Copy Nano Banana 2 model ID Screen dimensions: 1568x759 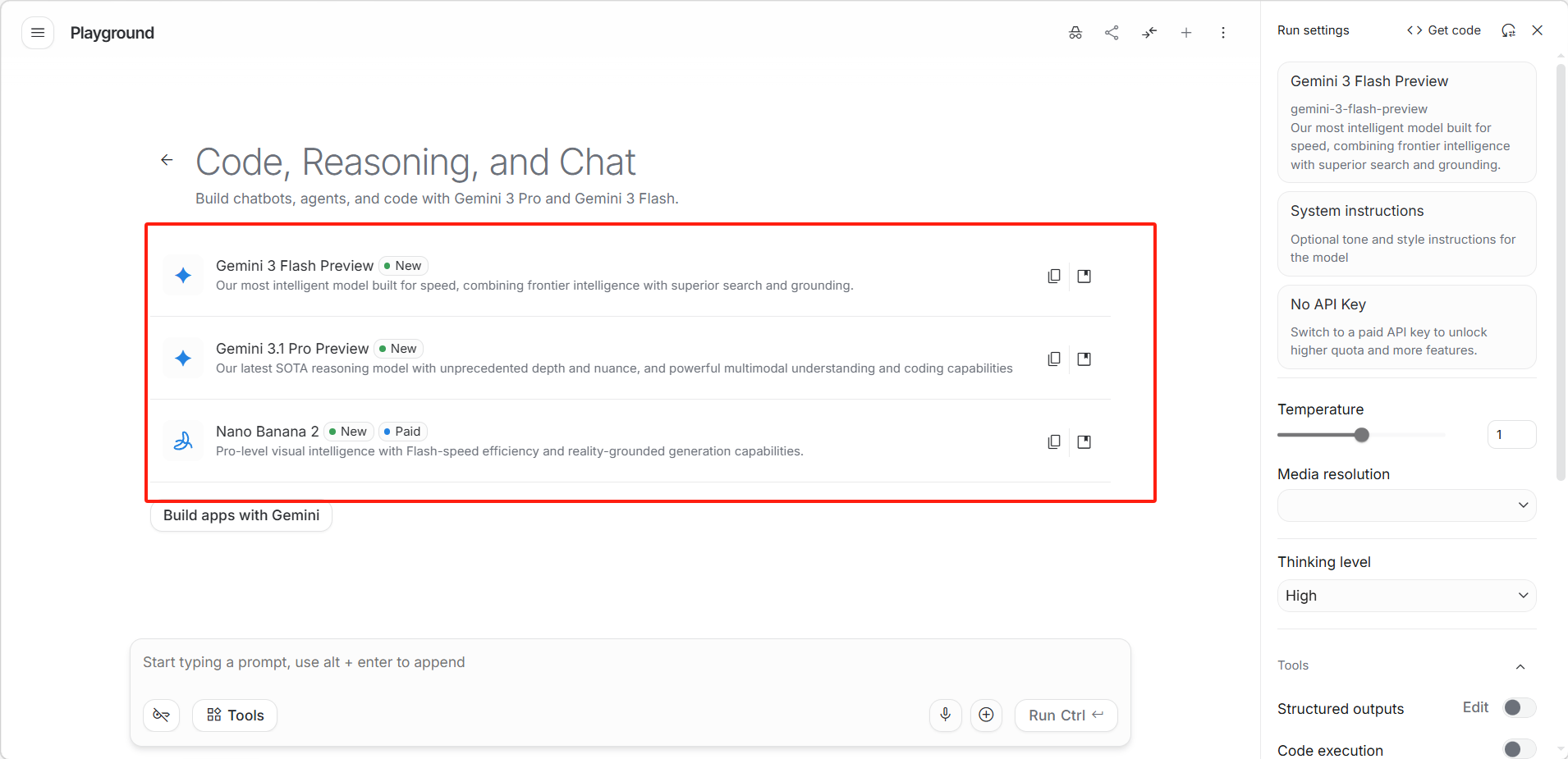1054,442
